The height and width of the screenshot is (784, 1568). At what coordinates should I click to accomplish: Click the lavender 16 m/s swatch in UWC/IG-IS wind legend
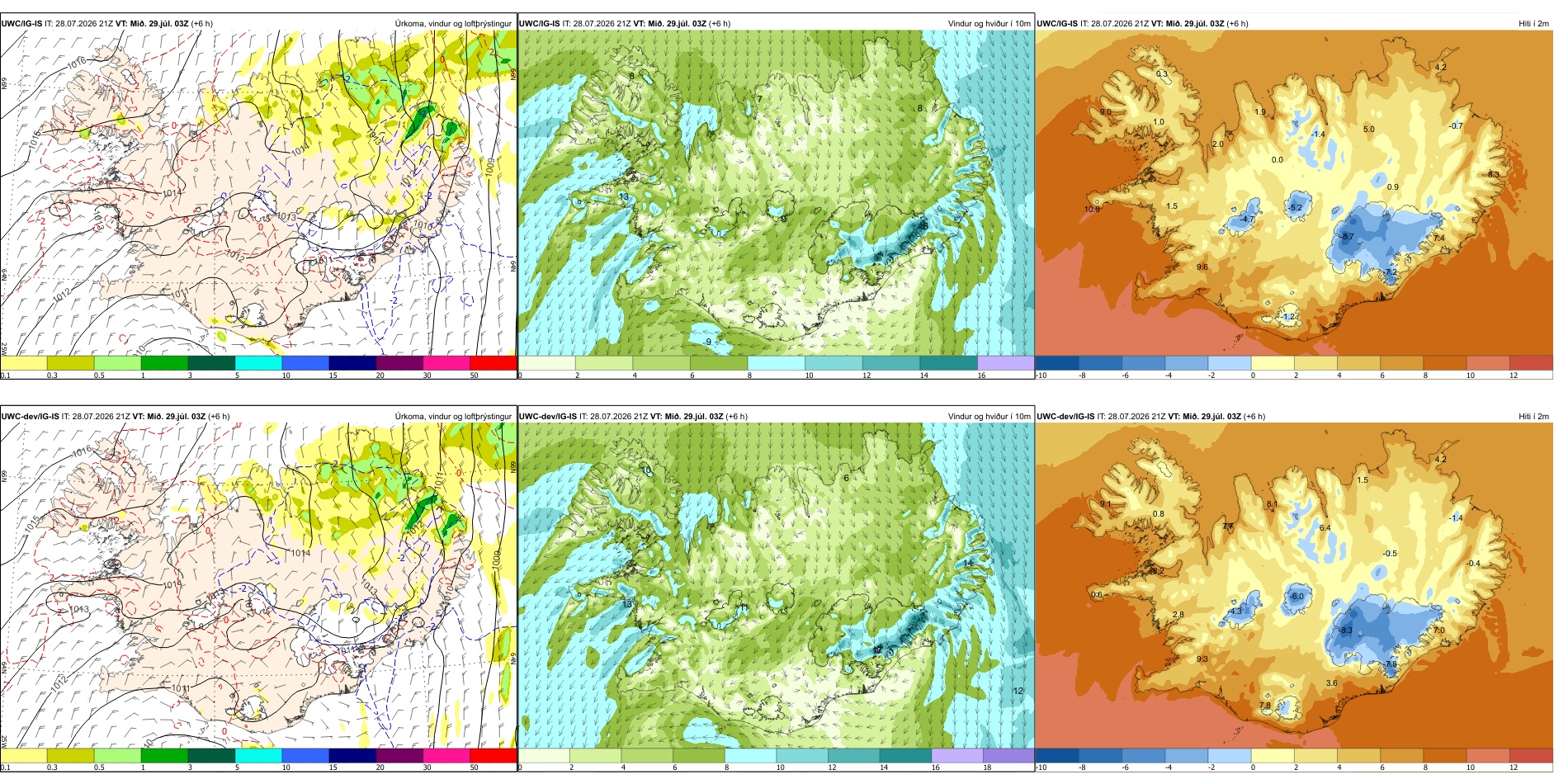pos(1005,362)
